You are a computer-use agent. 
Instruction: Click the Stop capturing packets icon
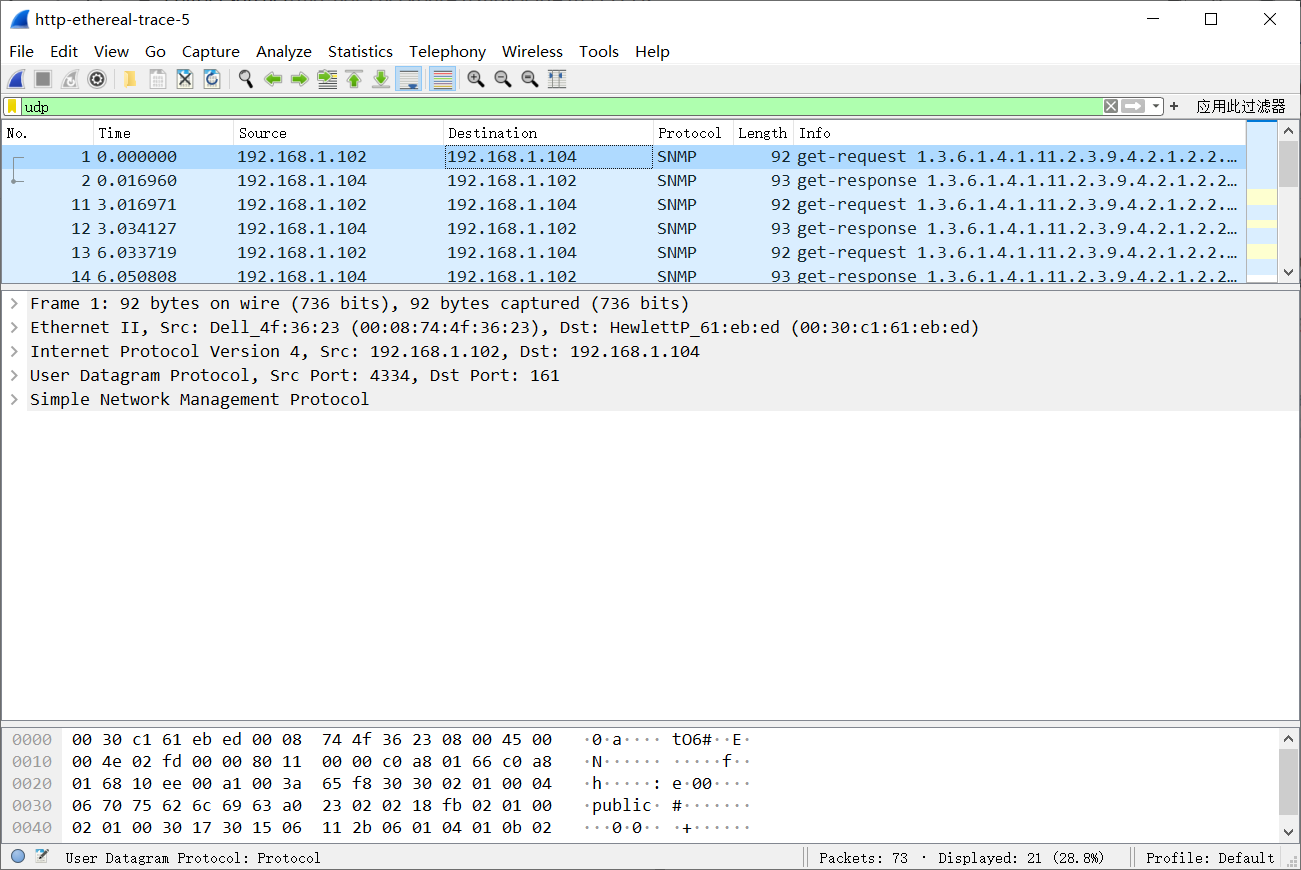pos(43,79)
